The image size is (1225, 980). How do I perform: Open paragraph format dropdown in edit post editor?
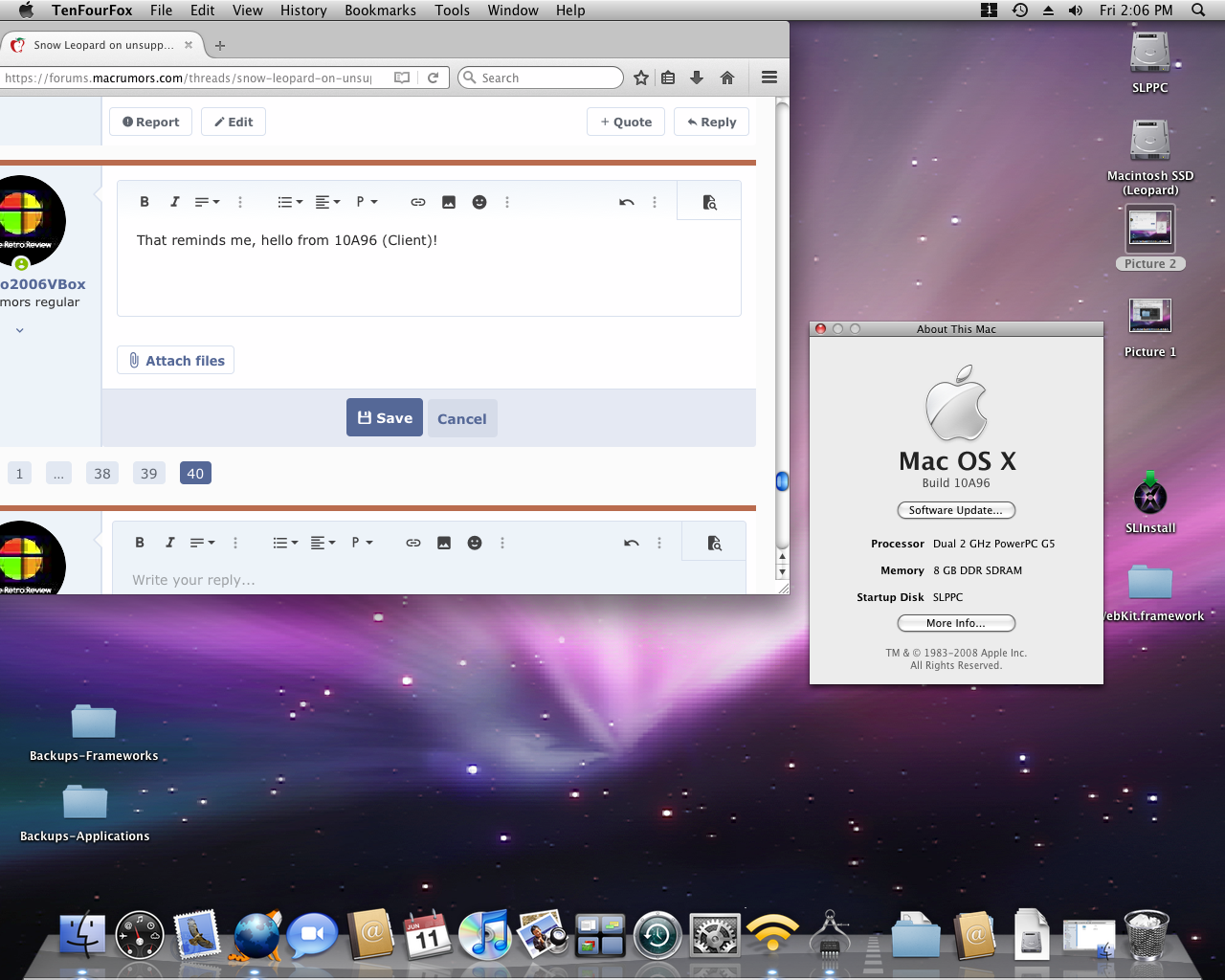[x=367, y=202]
